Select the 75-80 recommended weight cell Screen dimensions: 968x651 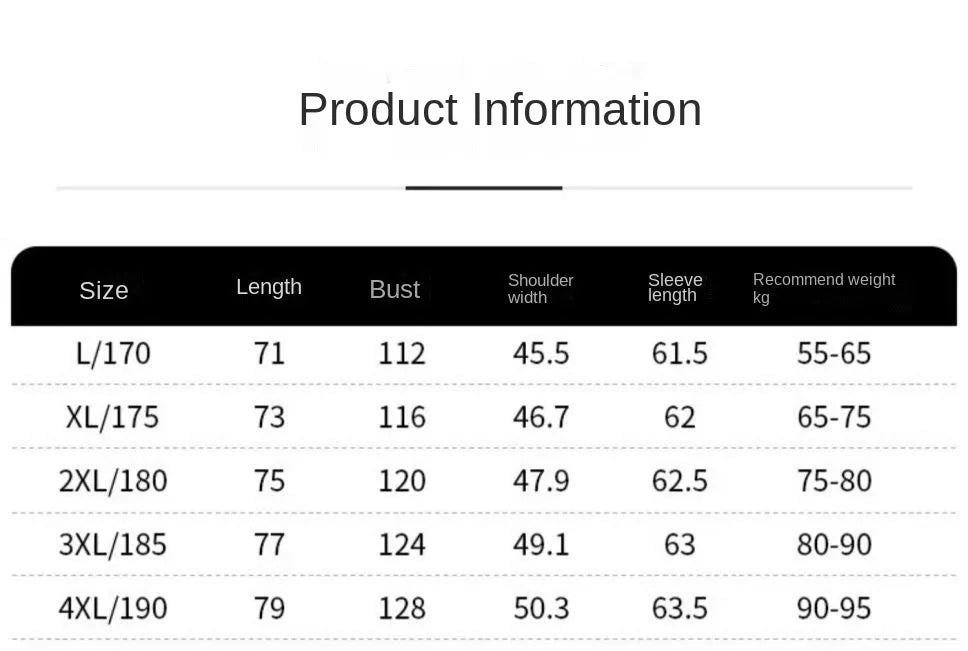(834, 481)
